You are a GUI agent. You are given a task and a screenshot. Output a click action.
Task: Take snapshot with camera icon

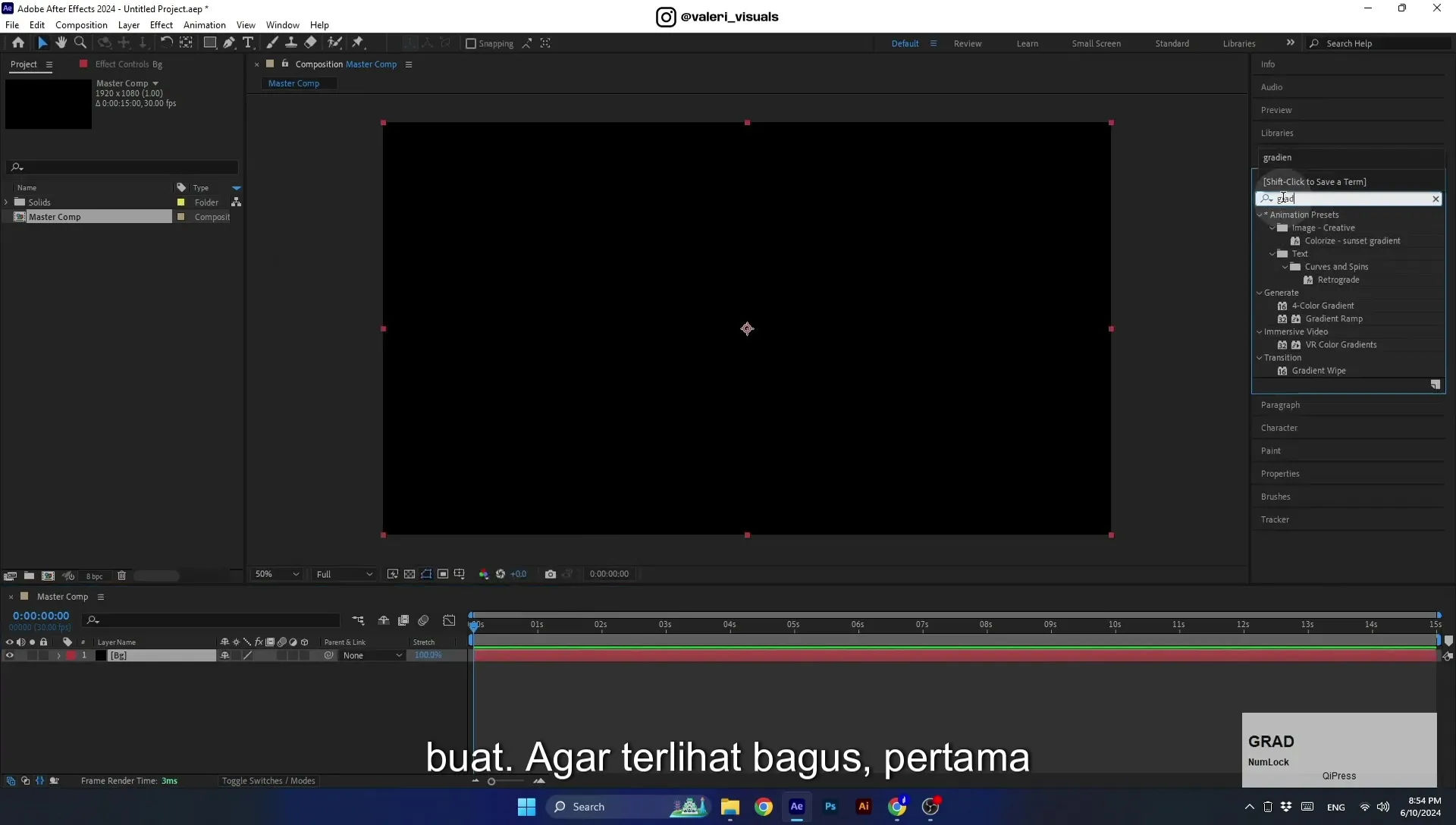click(x=551, y=574)
